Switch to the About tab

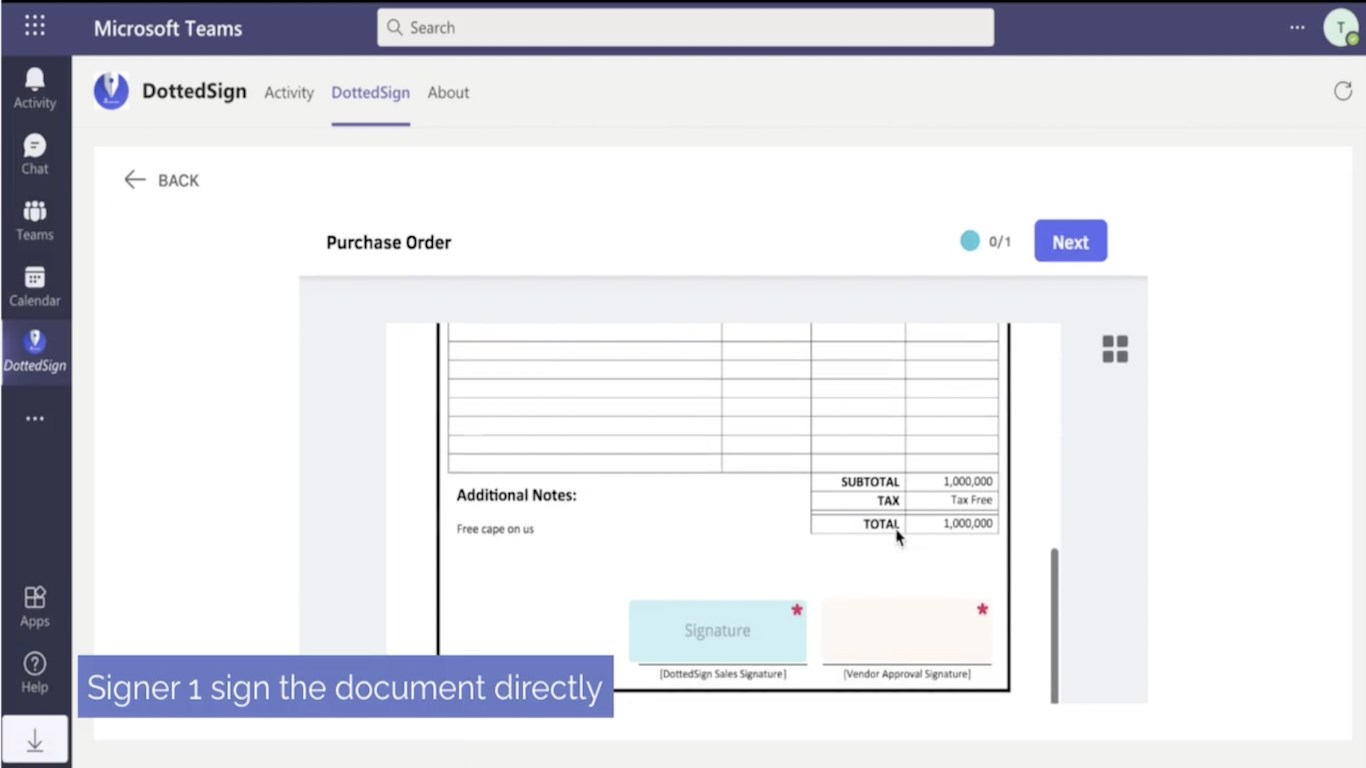(x=448, y=92)
